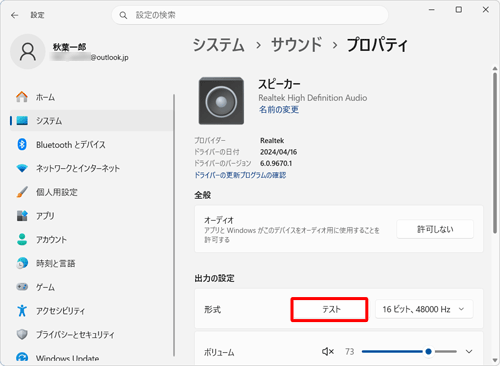Click the アクセシビリティ figure icon

point(22,311)
